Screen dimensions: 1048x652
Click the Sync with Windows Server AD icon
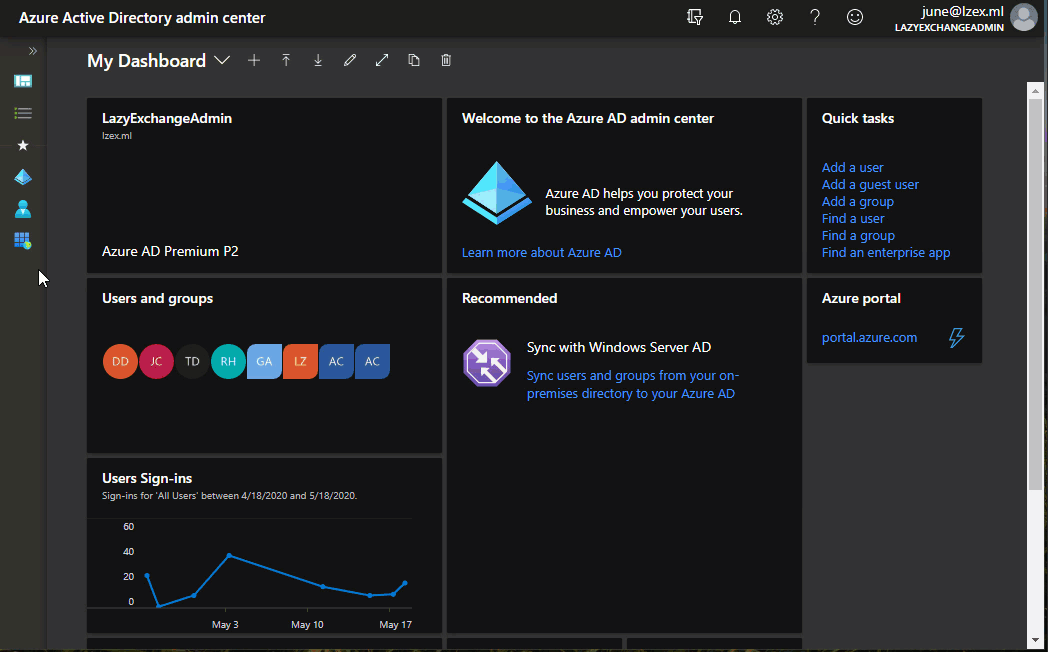pos(487,363)
